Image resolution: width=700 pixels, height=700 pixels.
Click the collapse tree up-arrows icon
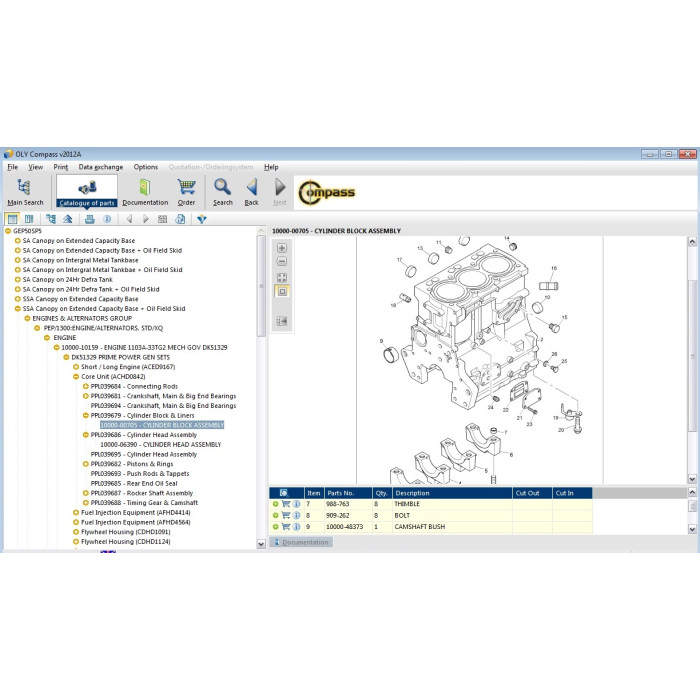[x=67, y=219]
